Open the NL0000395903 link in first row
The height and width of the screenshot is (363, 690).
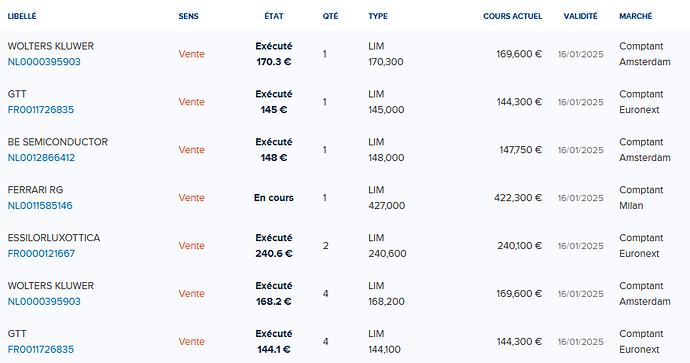[x=44, y=62]
